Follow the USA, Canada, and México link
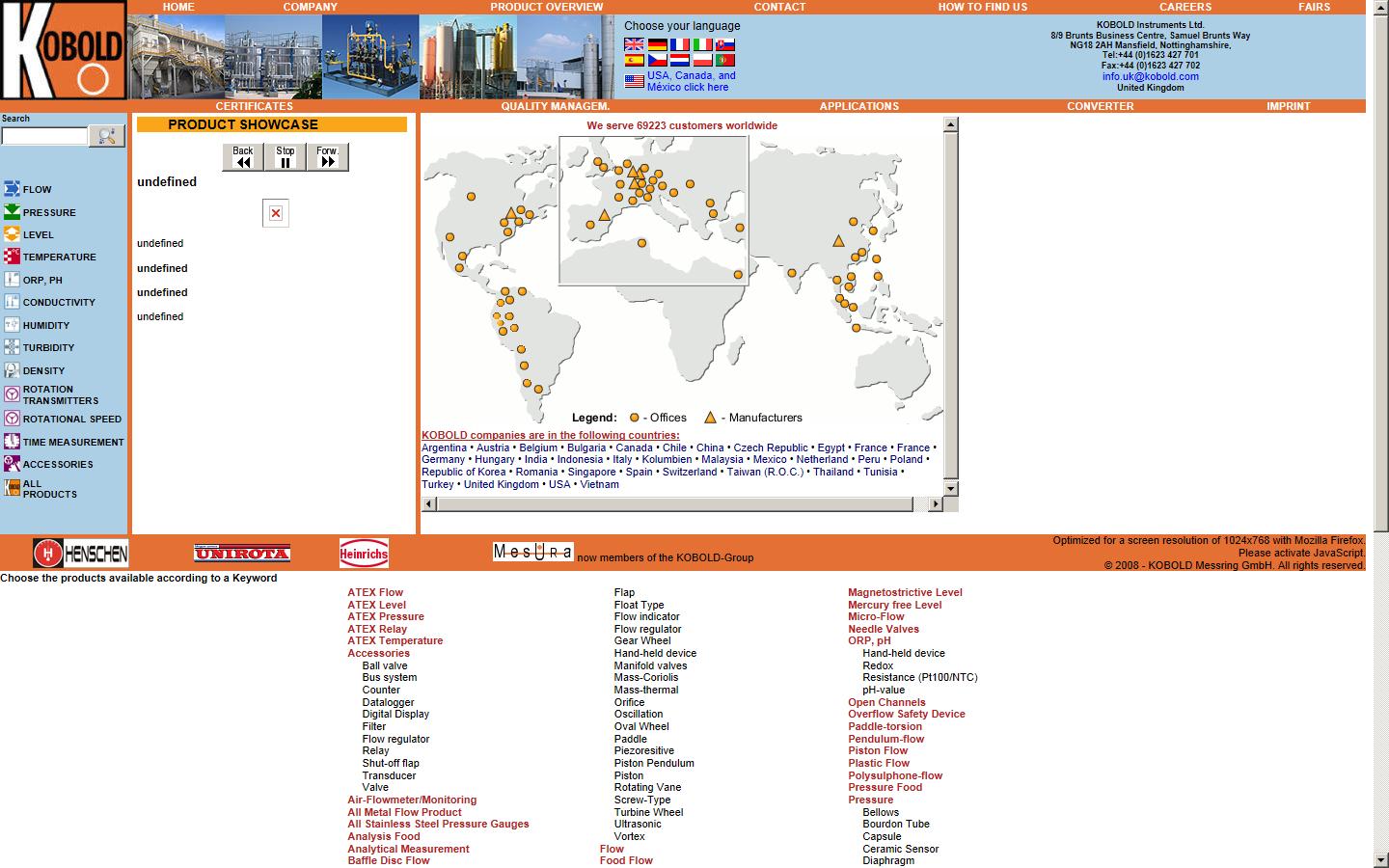The height and width of the screenshot is (868, 1389). 691,81
